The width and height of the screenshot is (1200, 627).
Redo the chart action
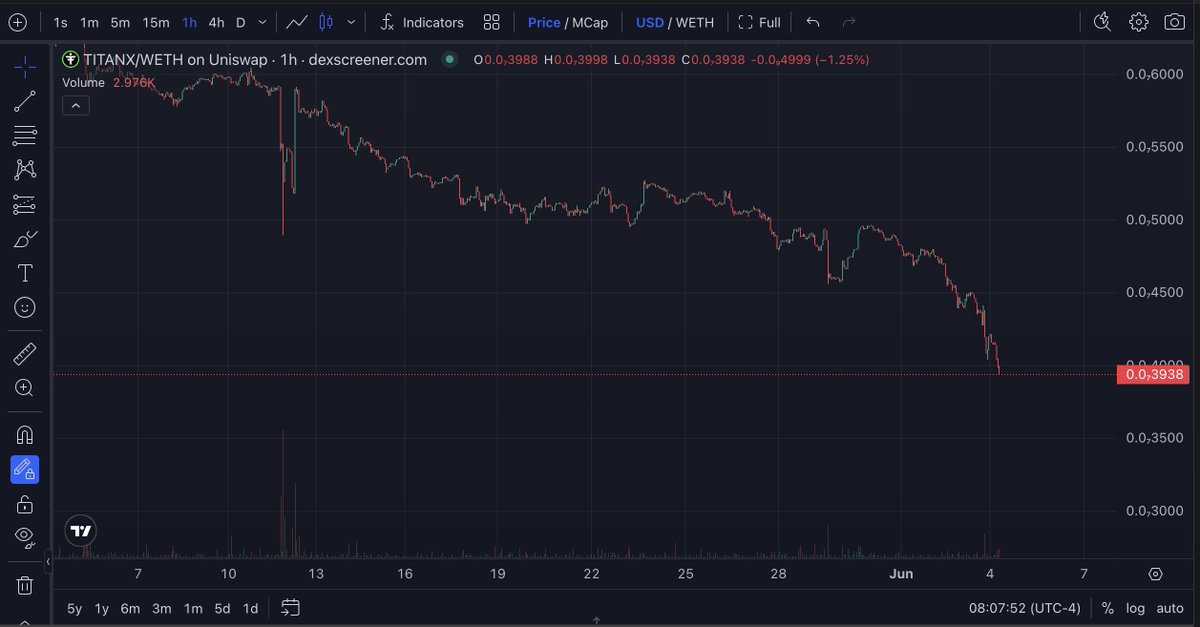[849, 22]
